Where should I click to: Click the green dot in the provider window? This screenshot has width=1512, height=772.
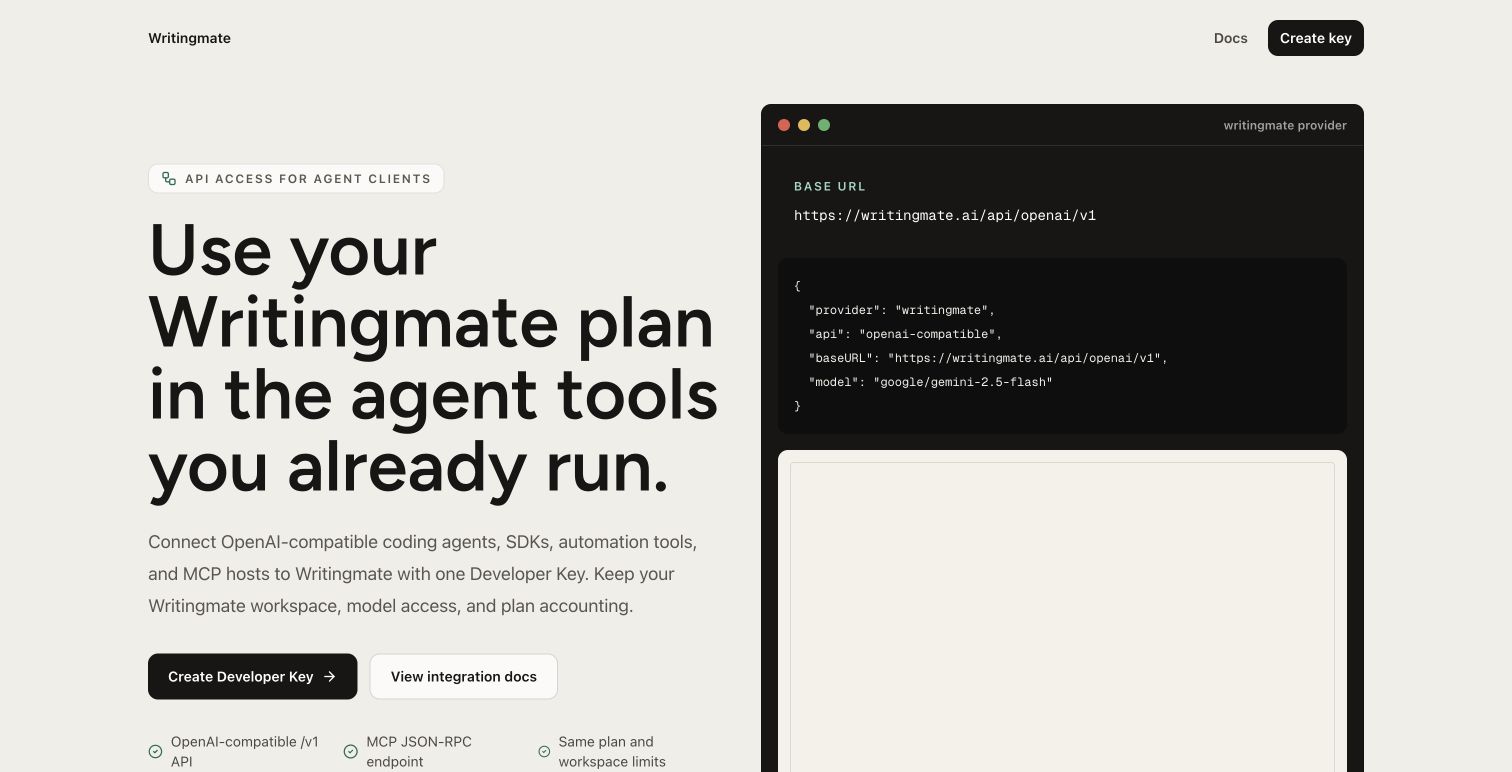point(824,125)
